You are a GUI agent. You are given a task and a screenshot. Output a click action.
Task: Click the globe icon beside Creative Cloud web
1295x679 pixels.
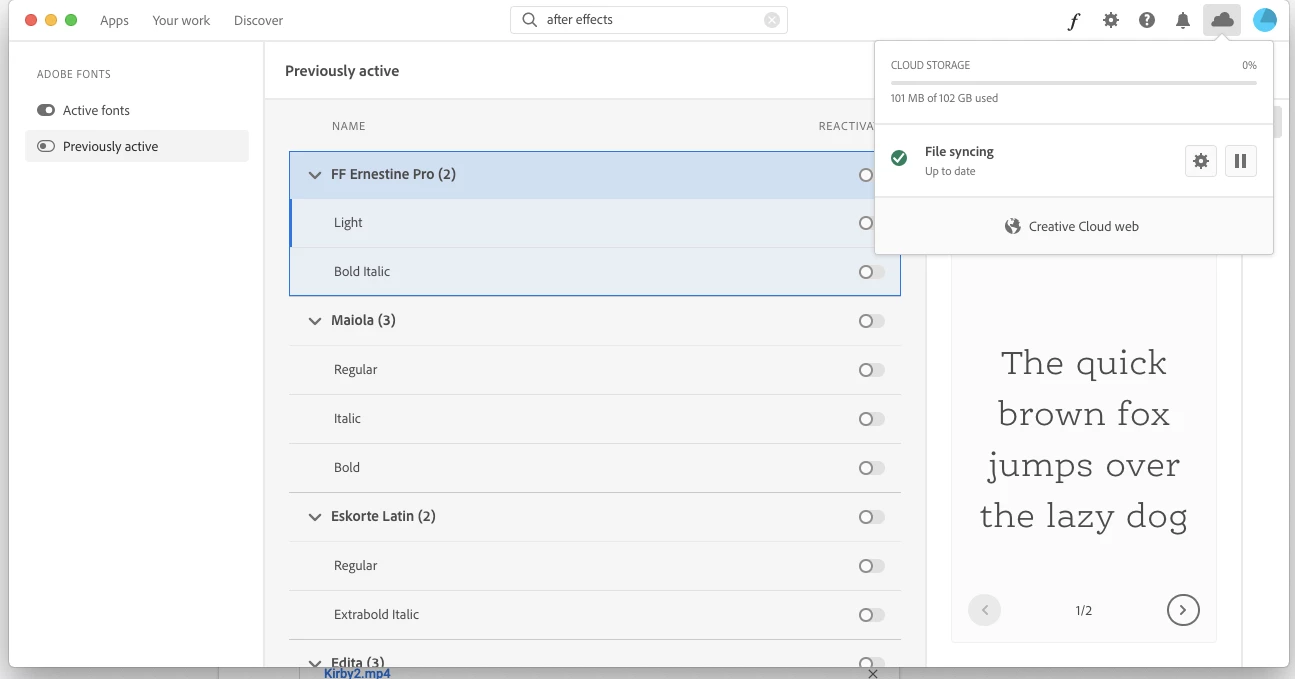point(1013,226)
